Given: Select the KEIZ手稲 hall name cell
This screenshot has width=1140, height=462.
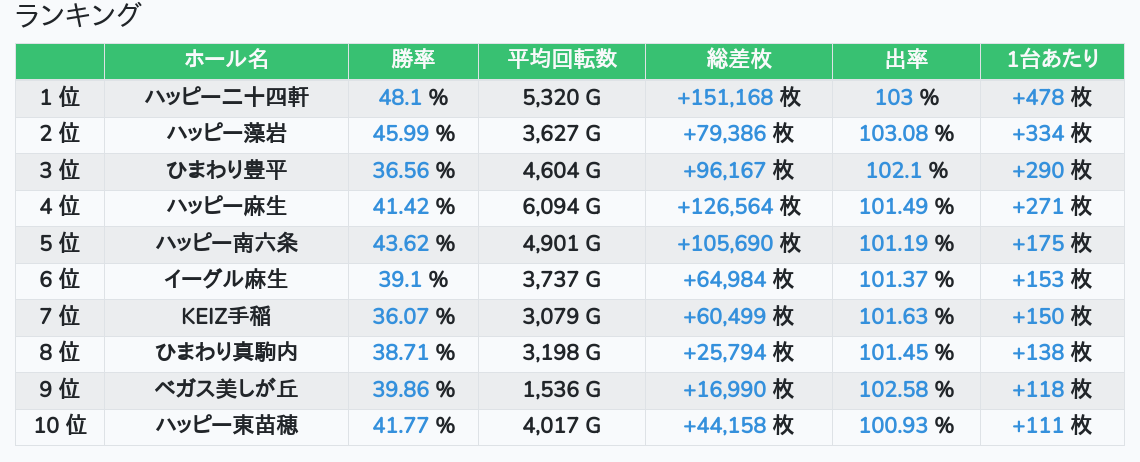Looking at the screenshot, I should point(226,317).
